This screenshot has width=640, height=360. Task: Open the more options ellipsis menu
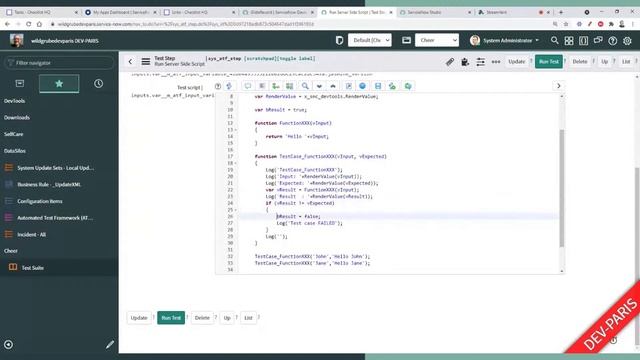[496, 62]
